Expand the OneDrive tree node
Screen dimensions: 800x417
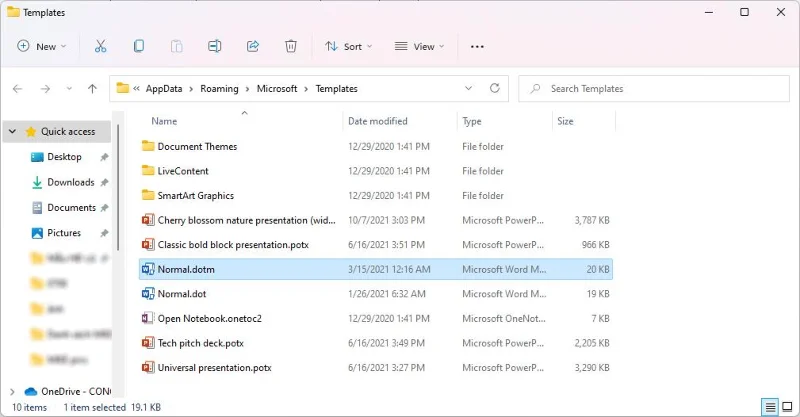(x=12, y=391)
